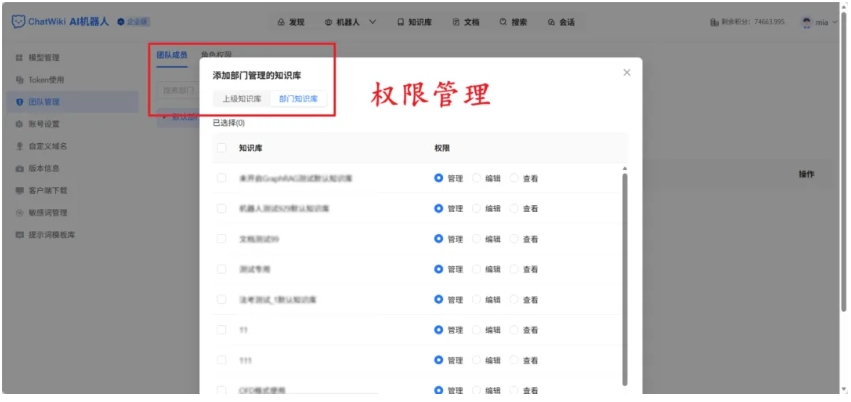Image resolution: width=851 pixels, height=402 pixels.
Task: Check the select-all 知识库 header checkbox
Action: coord(221,148)
